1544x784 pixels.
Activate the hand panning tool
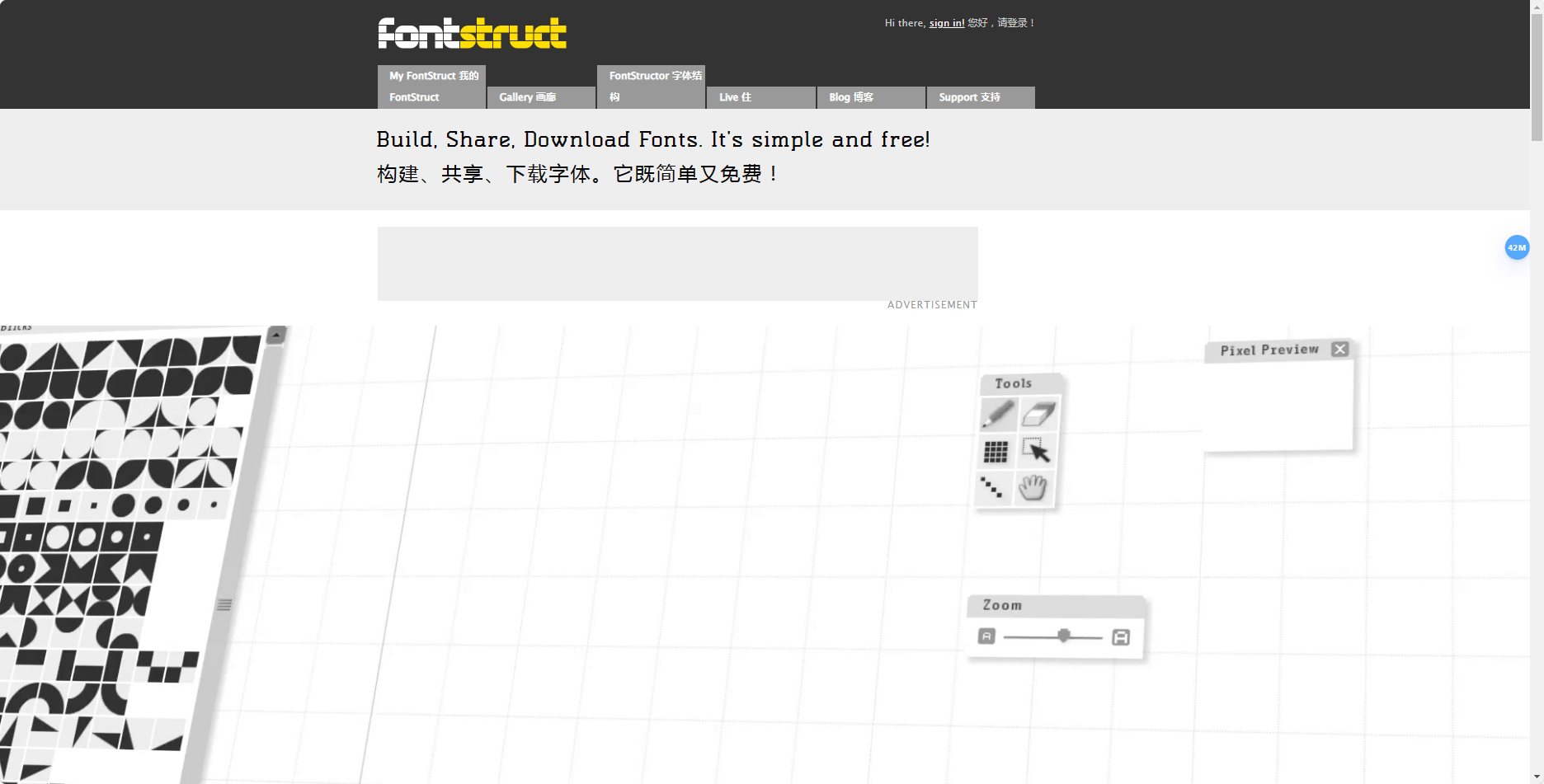1033,487
